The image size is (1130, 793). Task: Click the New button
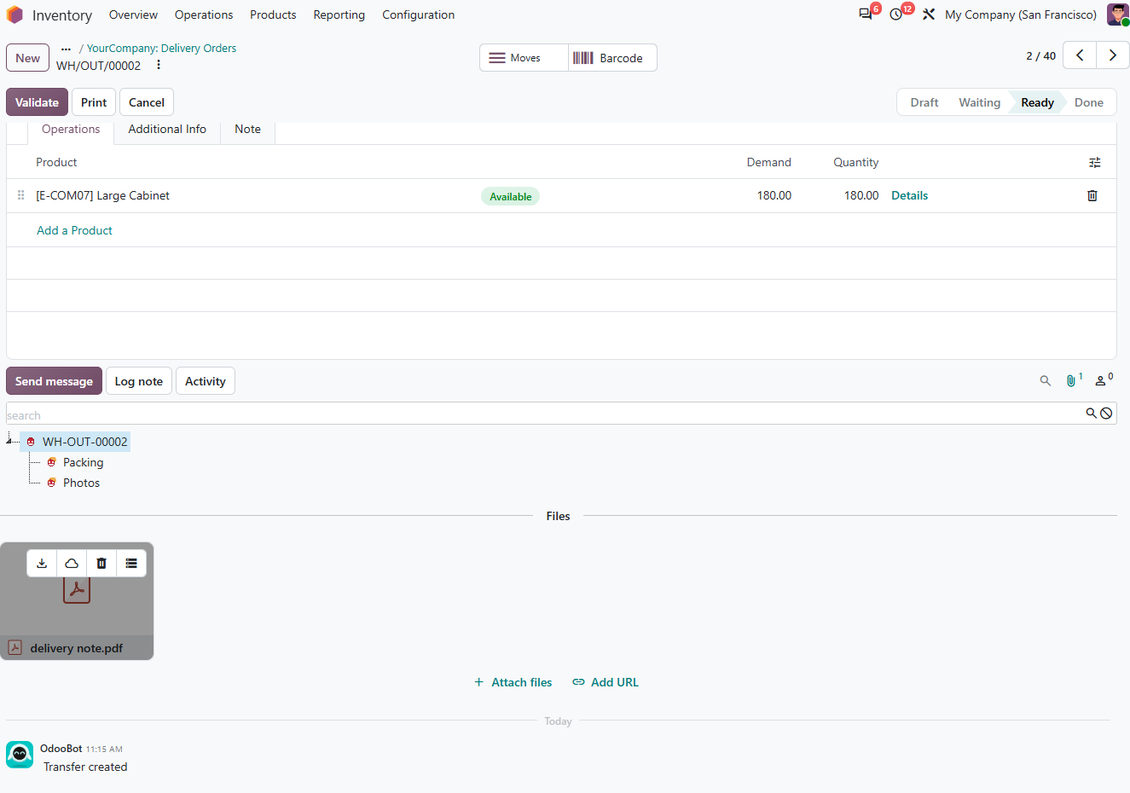28,58
